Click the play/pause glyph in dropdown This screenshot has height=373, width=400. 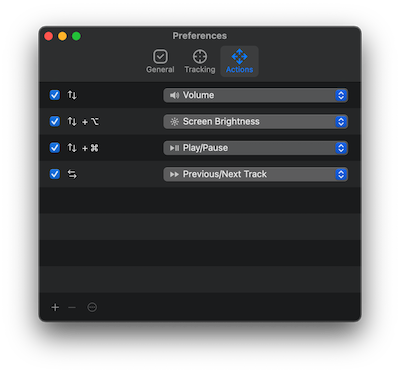pyautogui.click(x=174, y=148)
